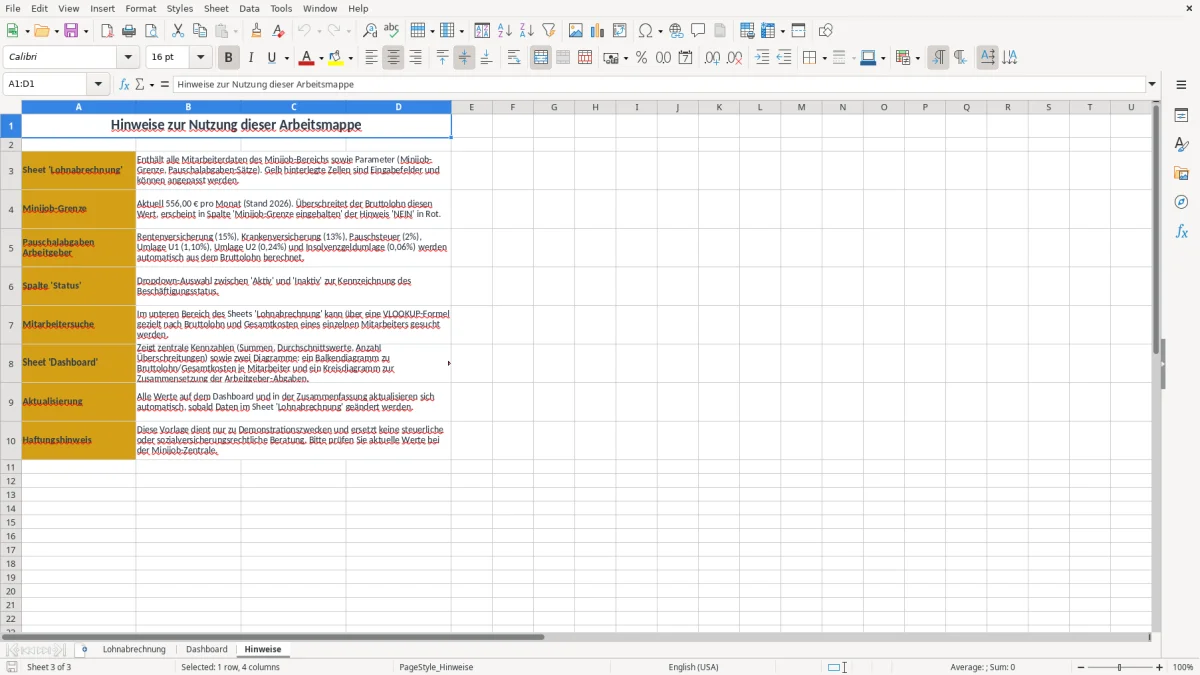Insert a pivot table
The image size is (1200, 675).
[x=620, y=31]
